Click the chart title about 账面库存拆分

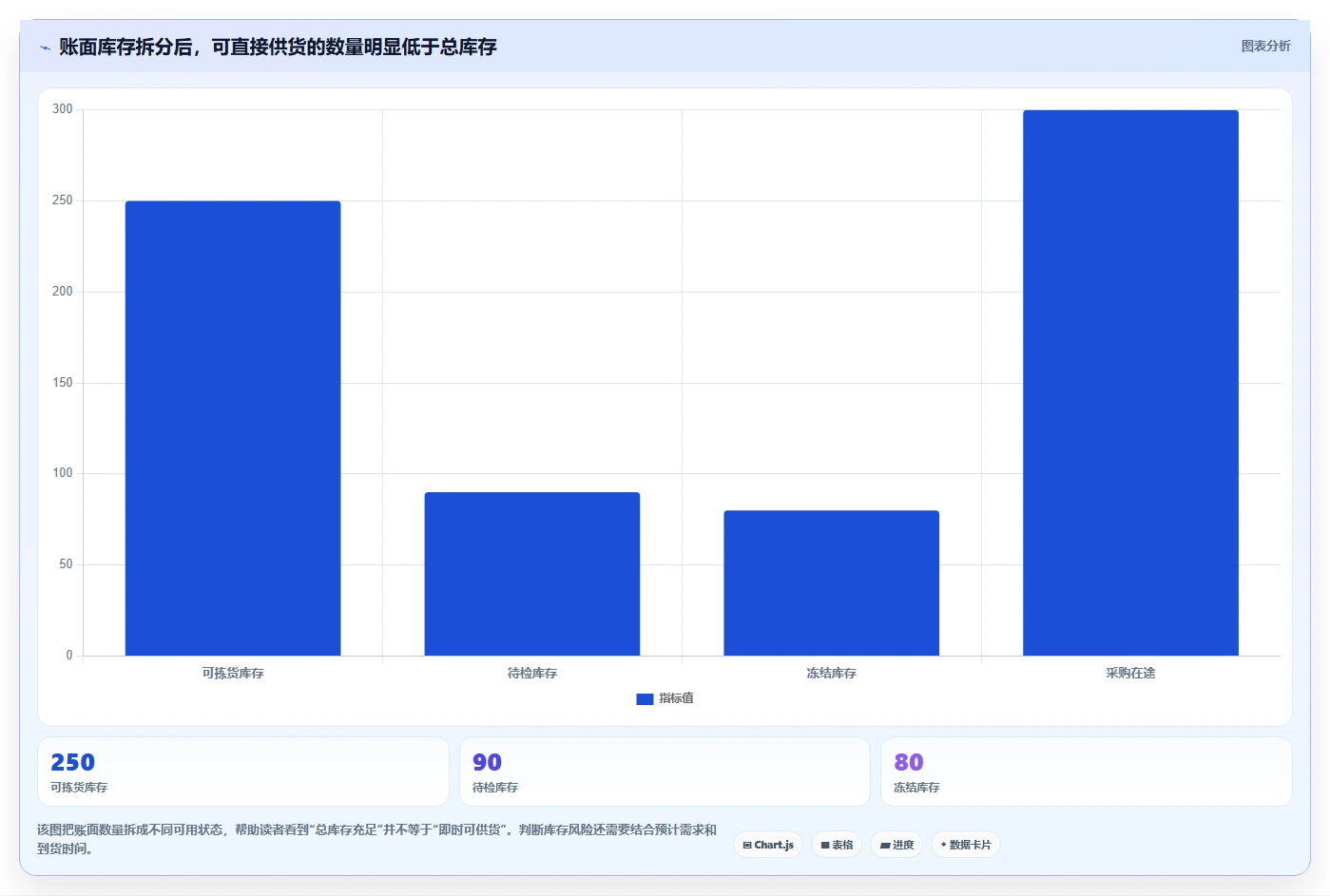278,47
